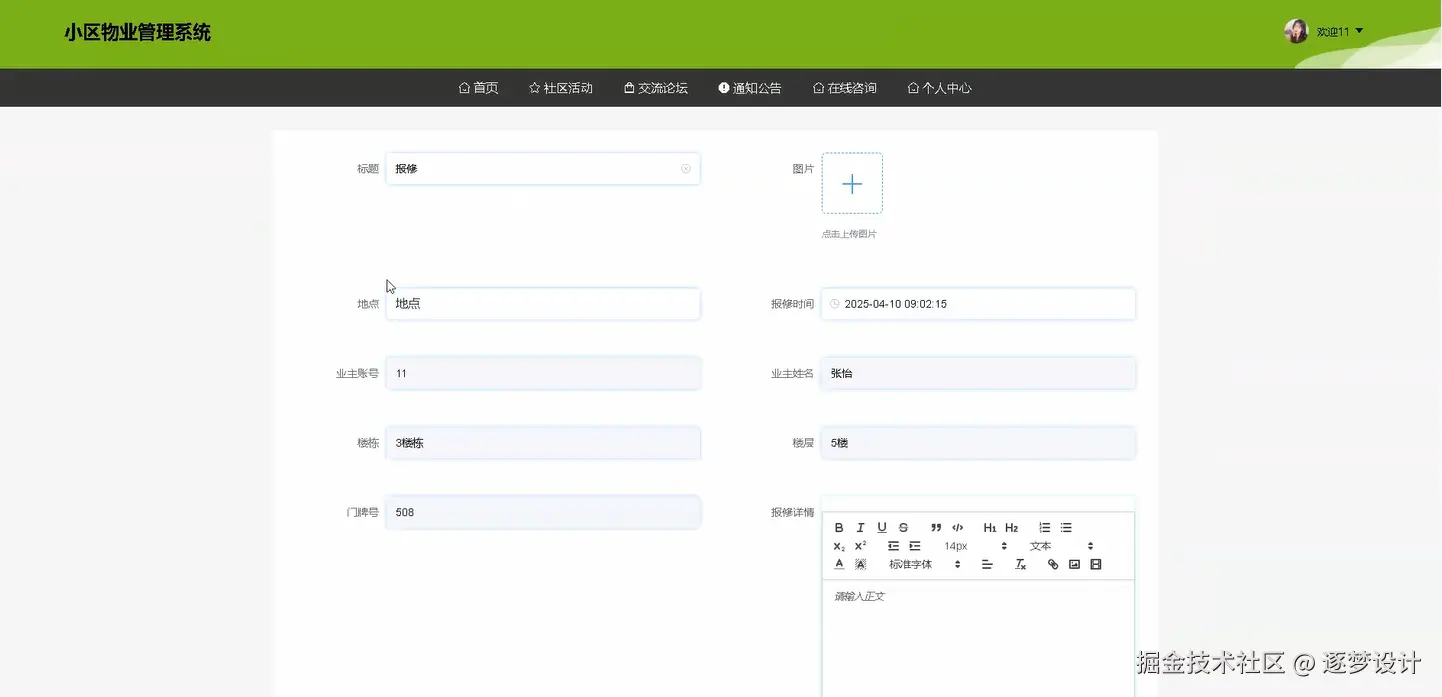Click the 报修详情 field label
The height and width of the screenshot is (697, 1442).
(792, 512)
